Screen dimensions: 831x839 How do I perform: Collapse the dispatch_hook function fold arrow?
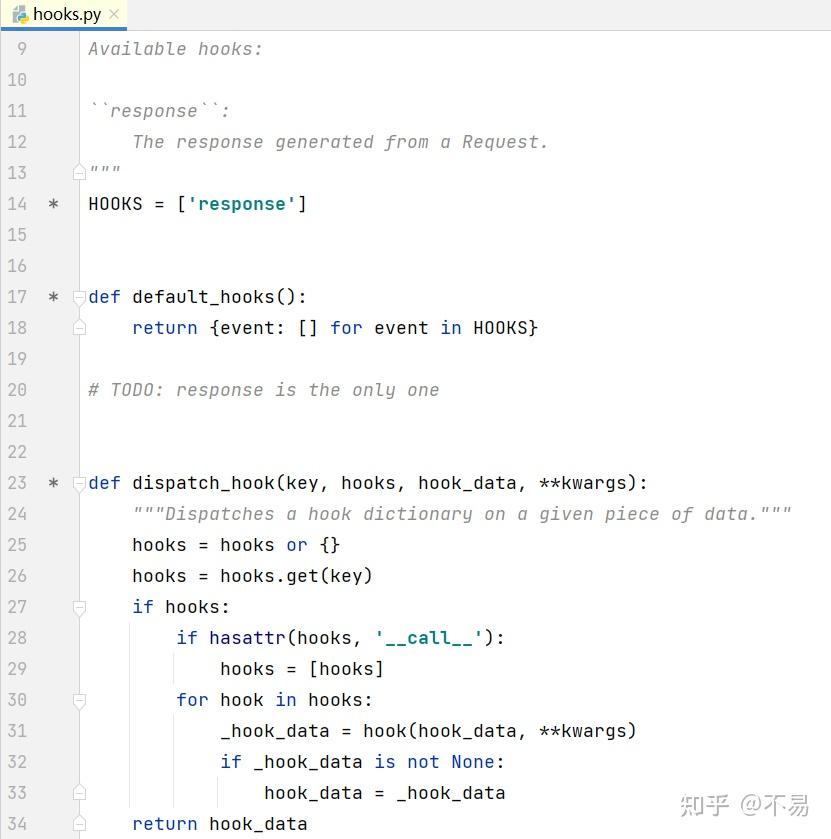coord(78,484)
